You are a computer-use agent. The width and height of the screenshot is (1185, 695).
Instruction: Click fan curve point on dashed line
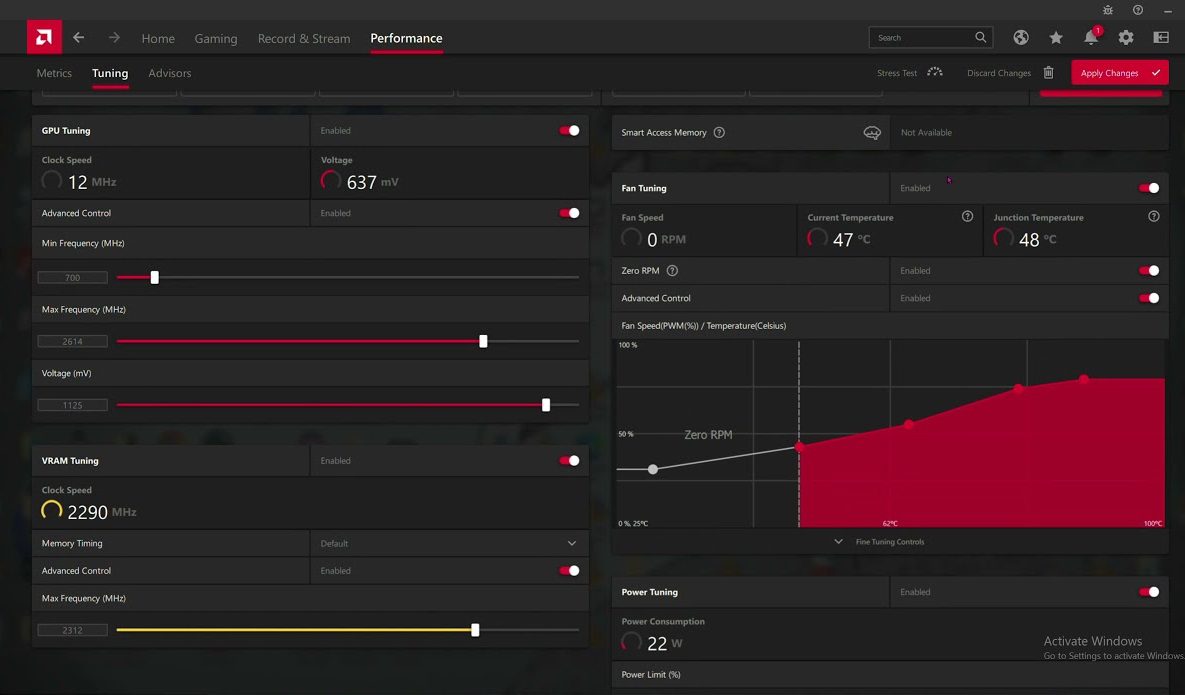[799, 447]
